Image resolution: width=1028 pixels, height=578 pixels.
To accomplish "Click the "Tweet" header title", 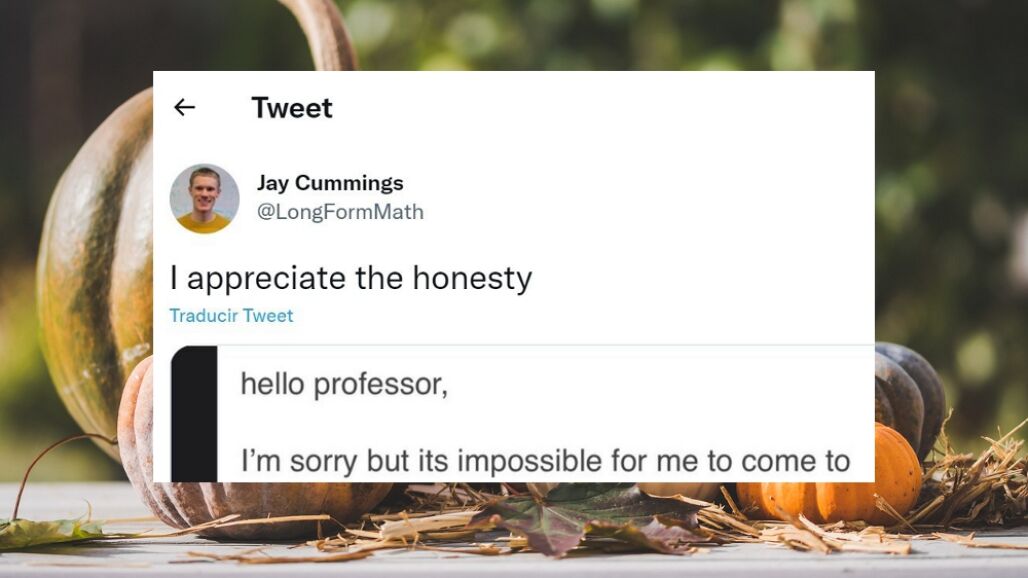I will tap(292, 107).
